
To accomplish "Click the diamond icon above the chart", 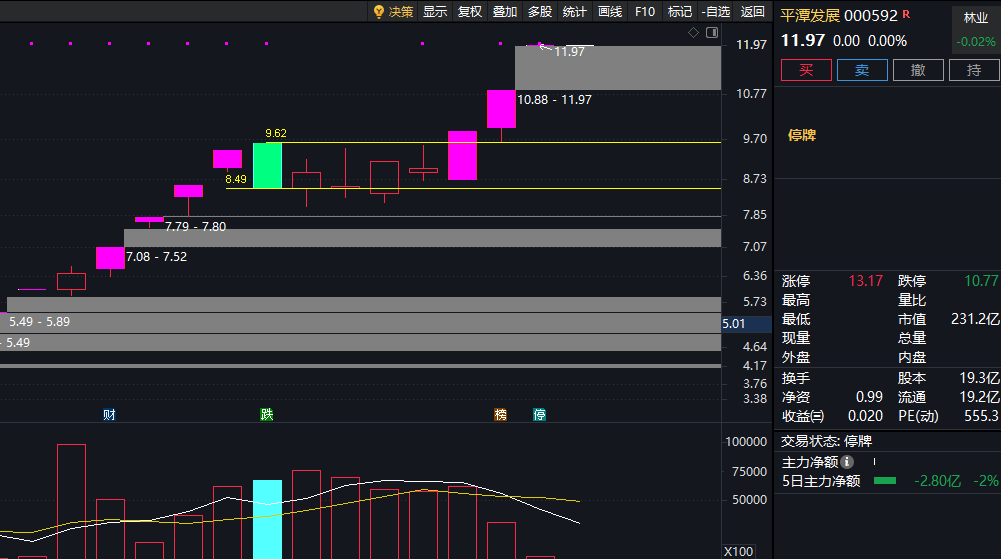I will point(693,33).
